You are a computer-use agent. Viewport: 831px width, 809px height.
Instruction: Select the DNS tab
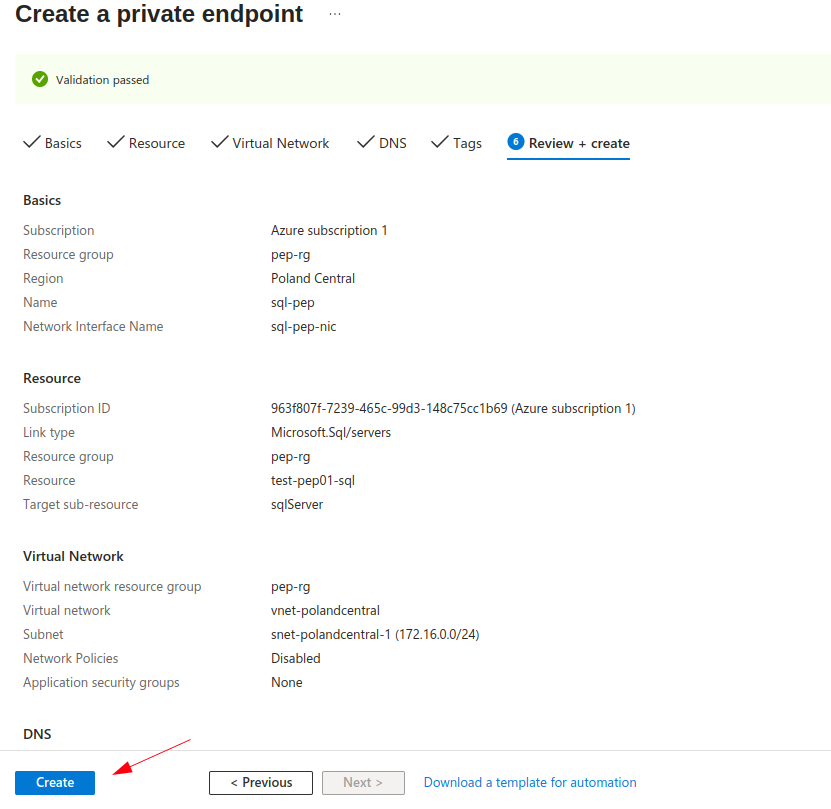coord(393,143)
